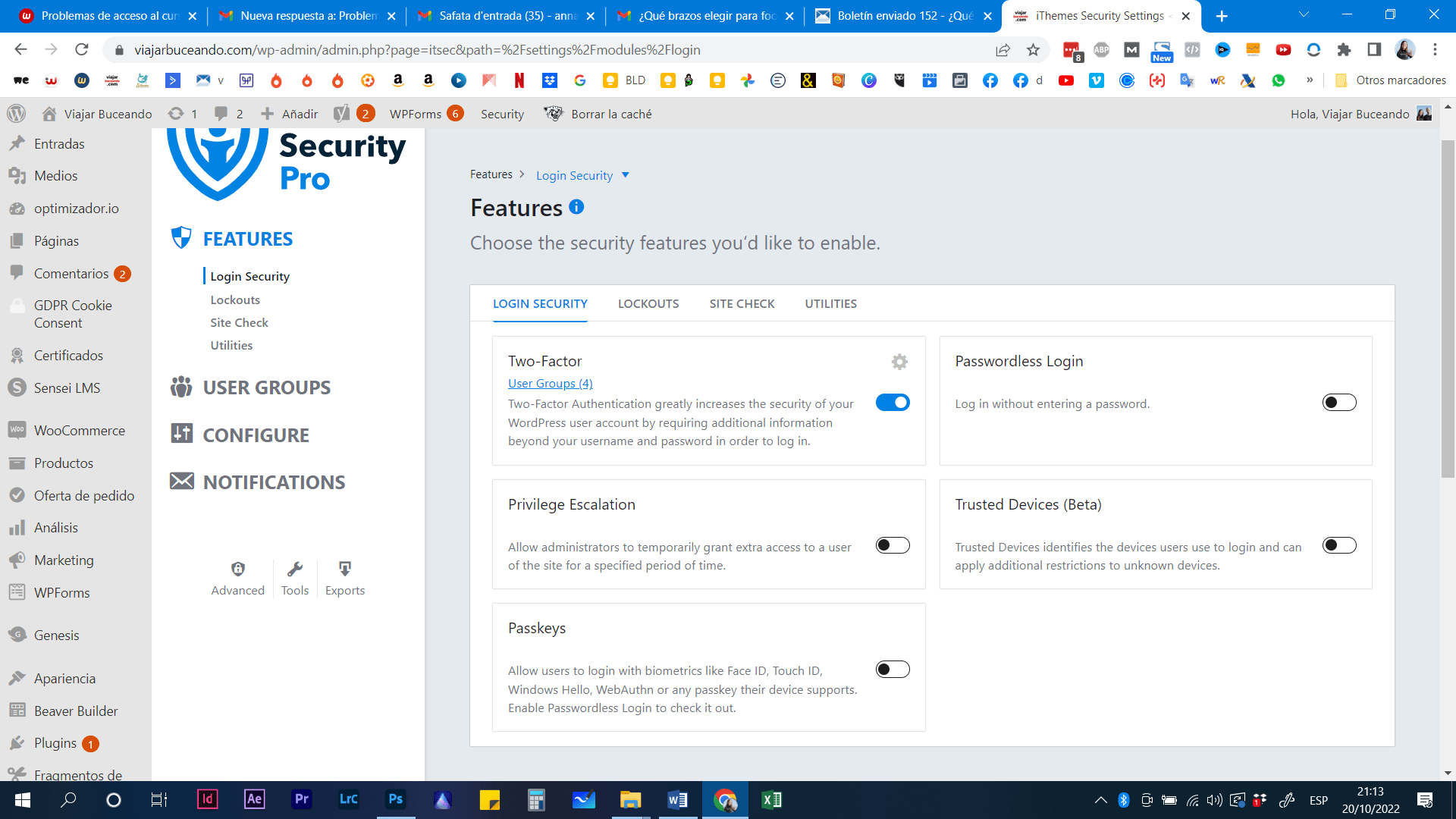The height and width of the screenshot is (819, 1456).
Task: Go back to previous page
Action: coord(20,50)
